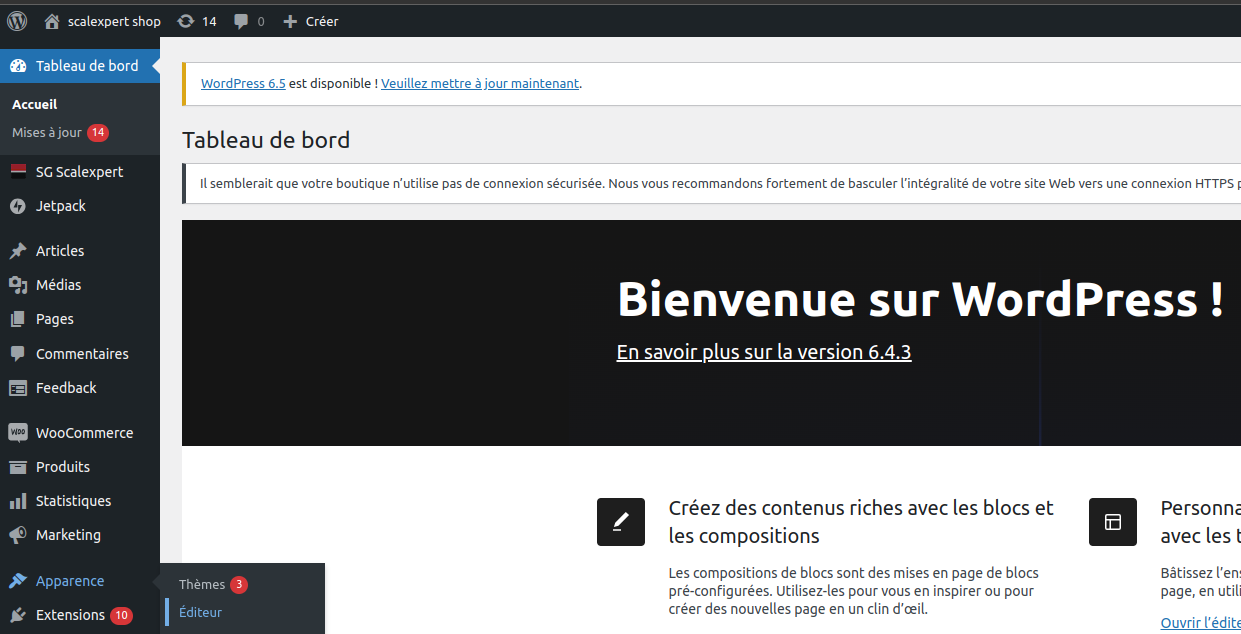Open Médias menu label
Screen dimensions: 1241x634
pos(59,285)
